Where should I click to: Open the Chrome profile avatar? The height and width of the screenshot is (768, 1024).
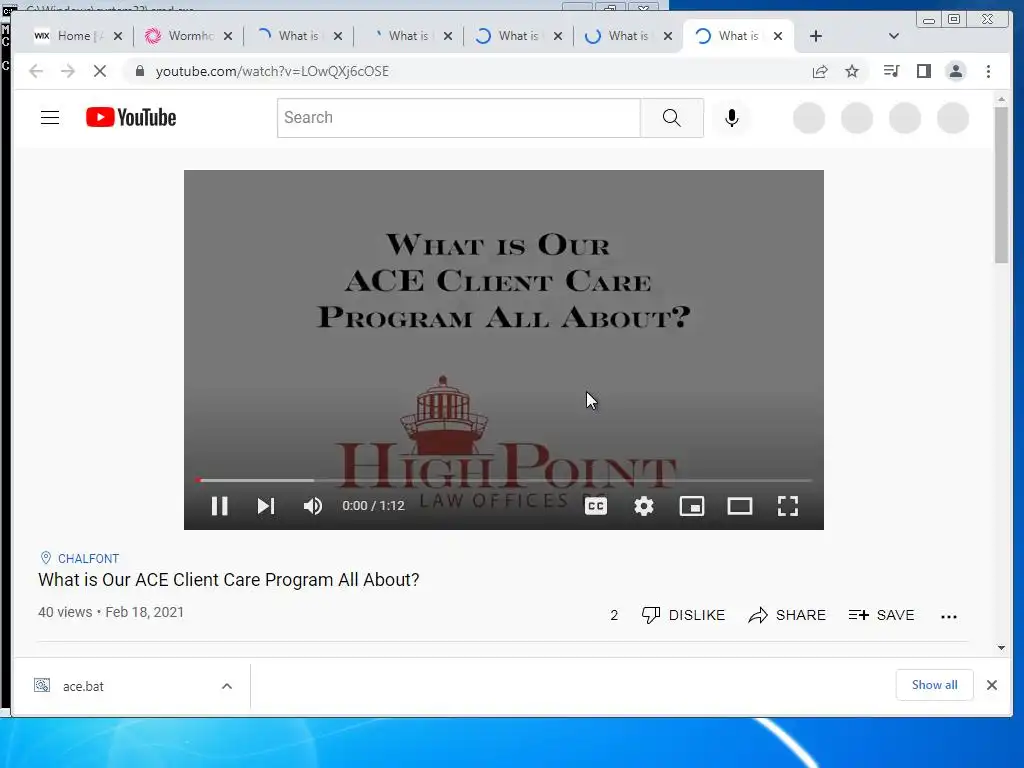[955, 71]
